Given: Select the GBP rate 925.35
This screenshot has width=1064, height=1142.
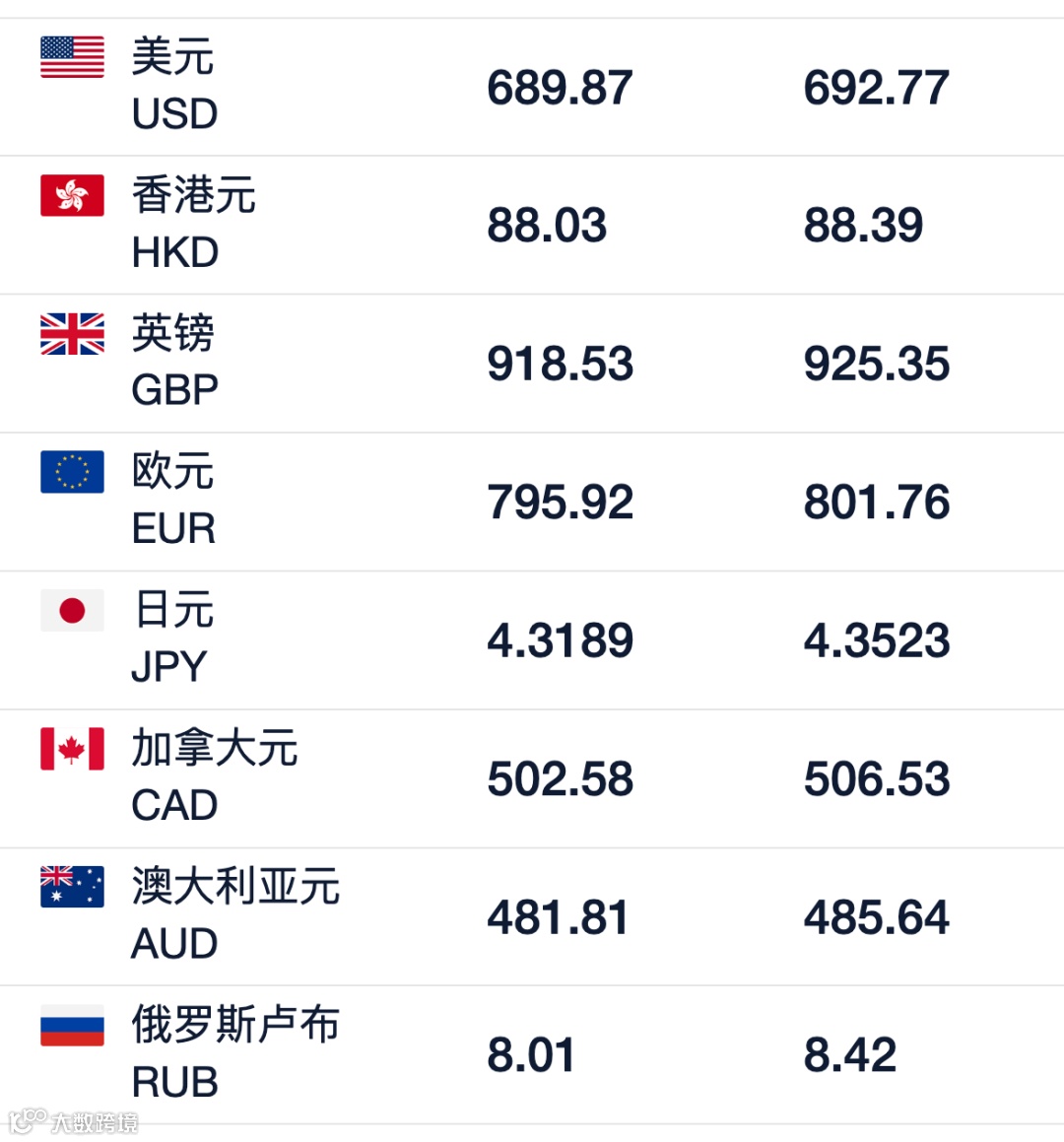Looking at the screenshot, I should coord(877,365).
